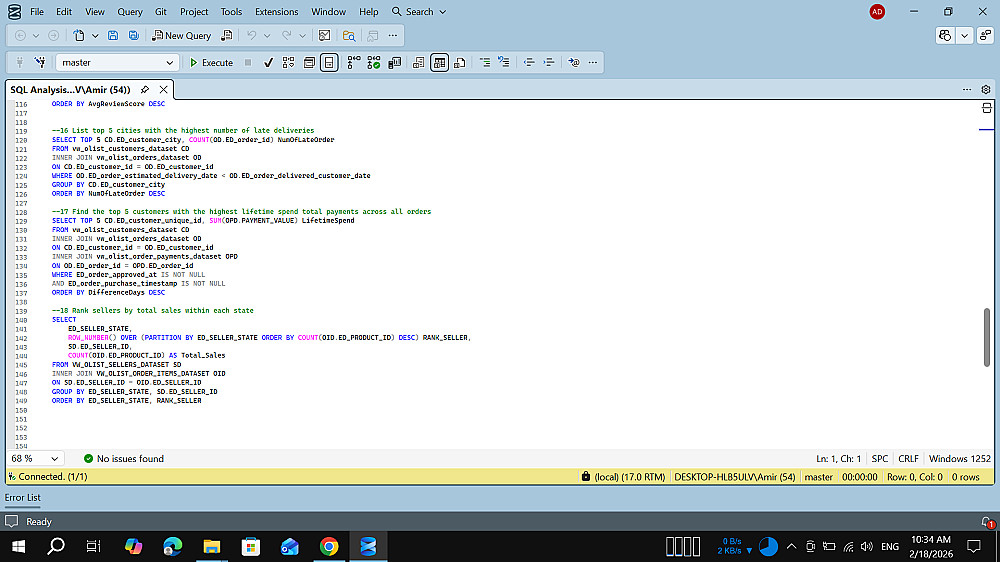
Task: Switch output to Results to File
Action: (x=459, y=63)
